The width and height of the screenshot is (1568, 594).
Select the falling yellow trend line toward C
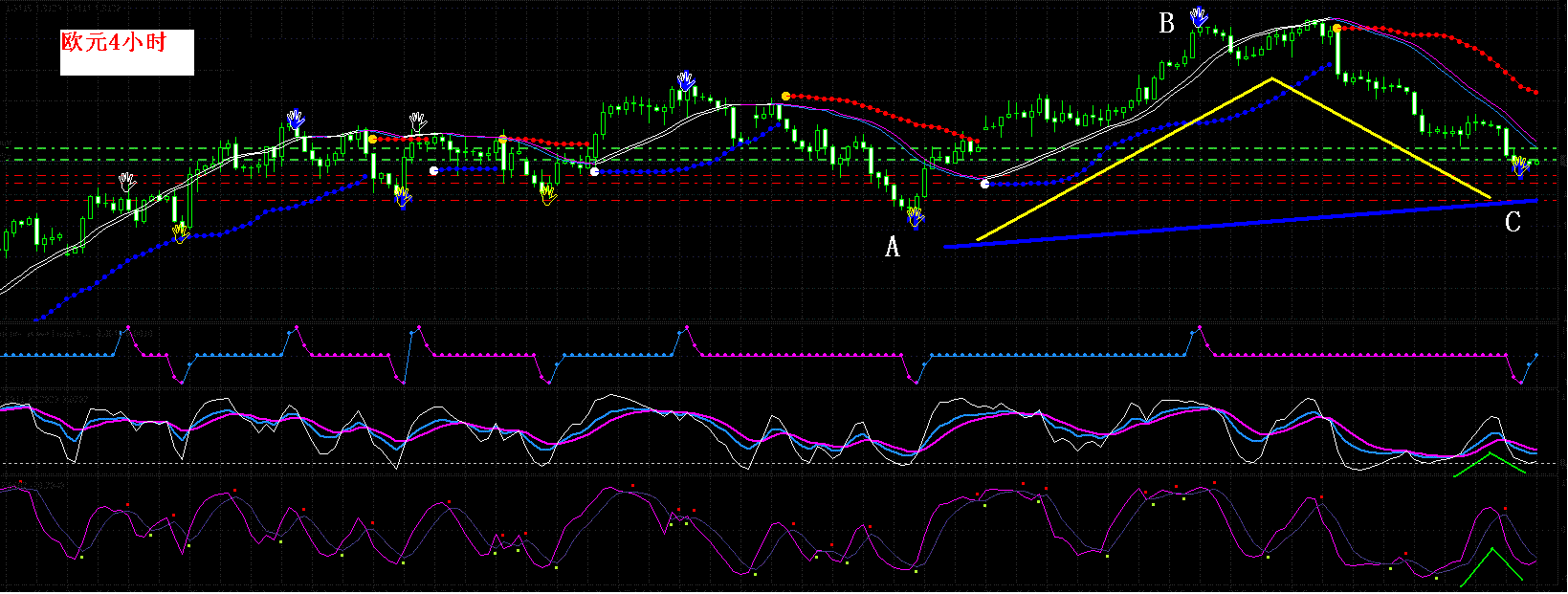click(x=1381, y=138)
